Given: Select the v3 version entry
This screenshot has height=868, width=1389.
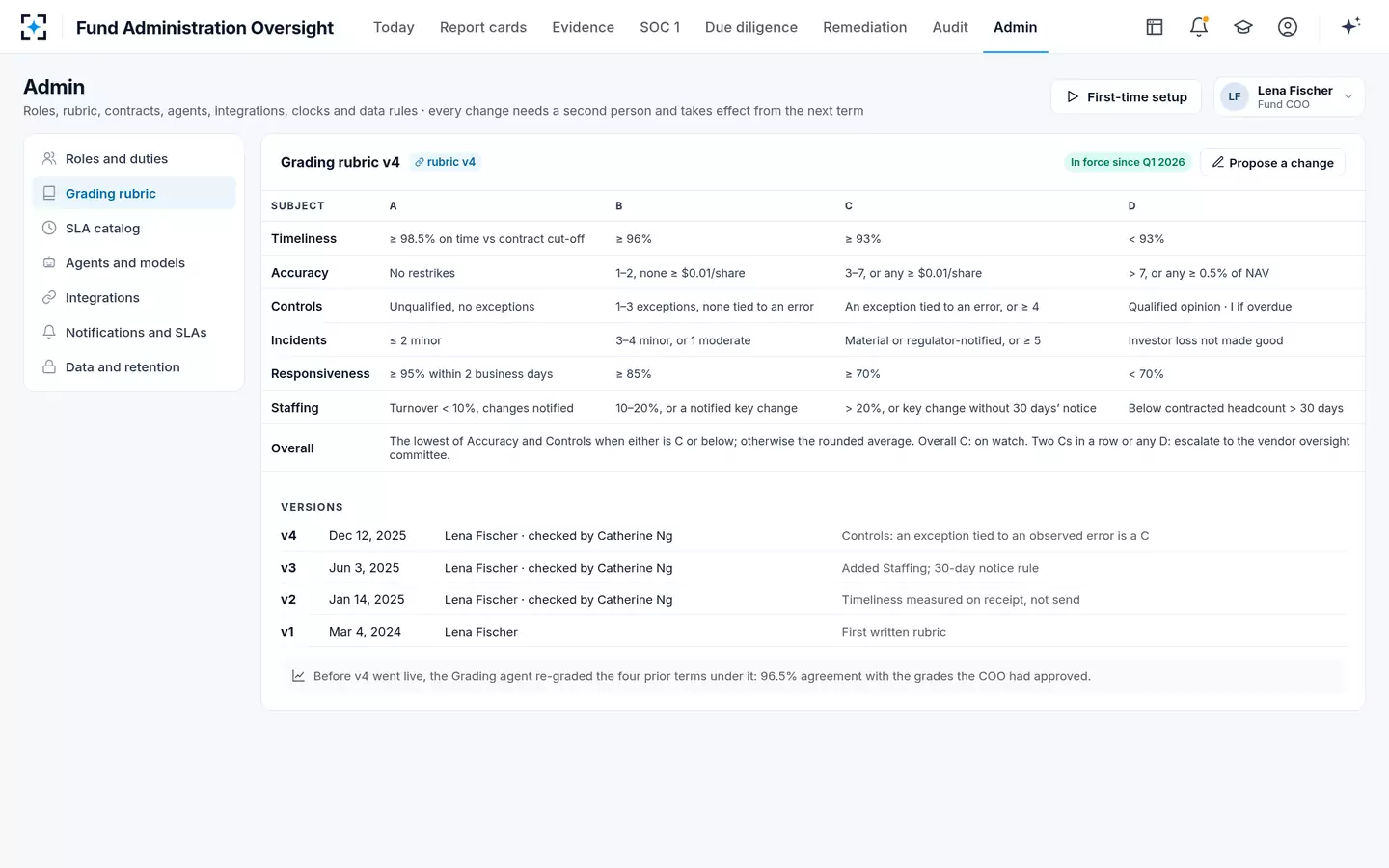Looking at the screenshot, I should click(288, 568).
